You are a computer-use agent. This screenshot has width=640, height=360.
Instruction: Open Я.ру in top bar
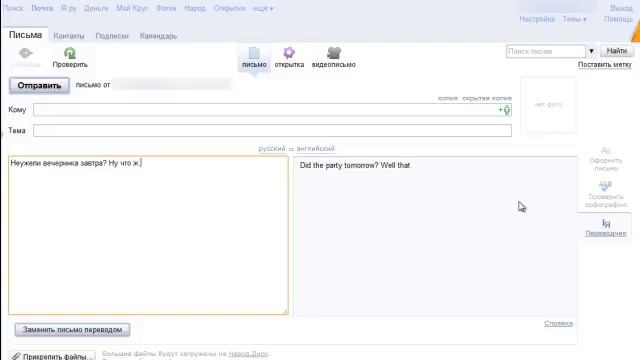[69, 8]
